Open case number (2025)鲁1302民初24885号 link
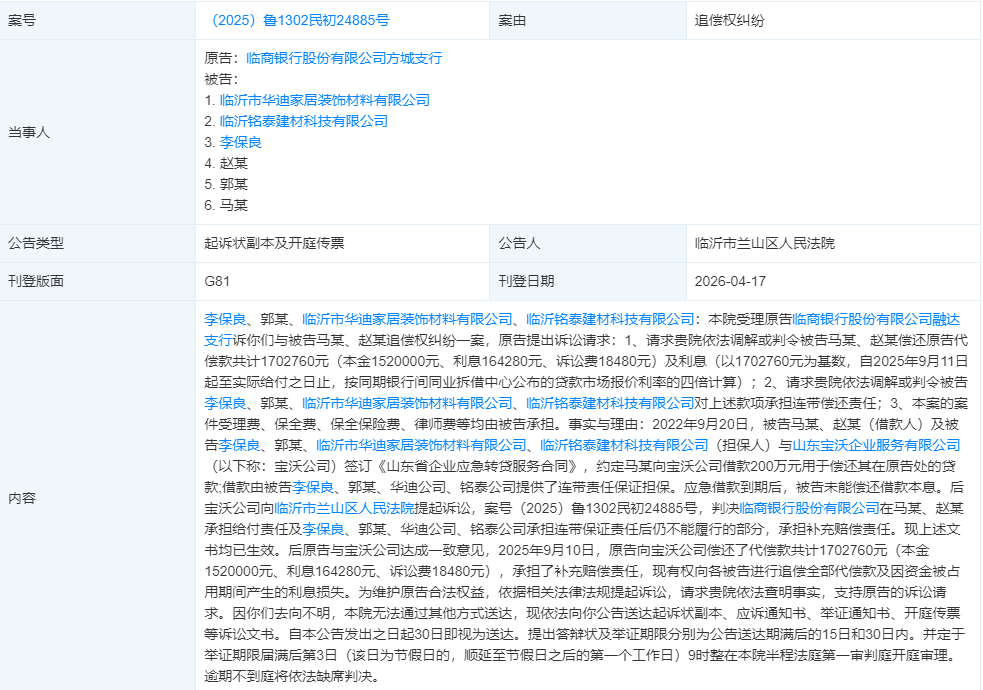 pos(297,20)
